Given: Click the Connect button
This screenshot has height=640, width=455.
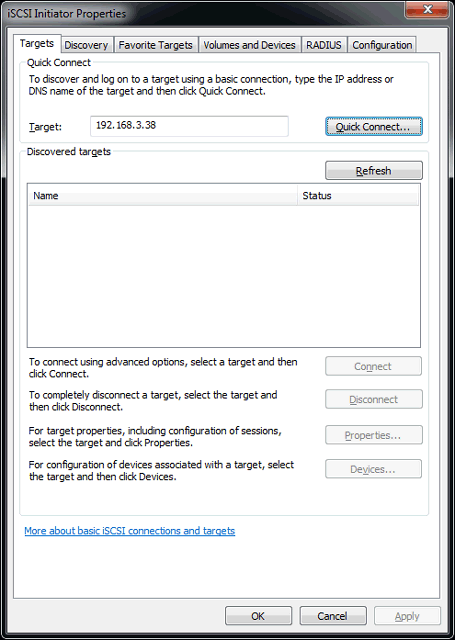Looking at the screenshot, I should [373, 367].
